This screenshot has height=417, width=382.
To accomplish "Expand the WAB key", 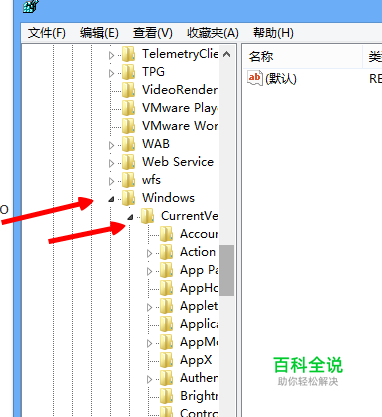I will point(112,145).
